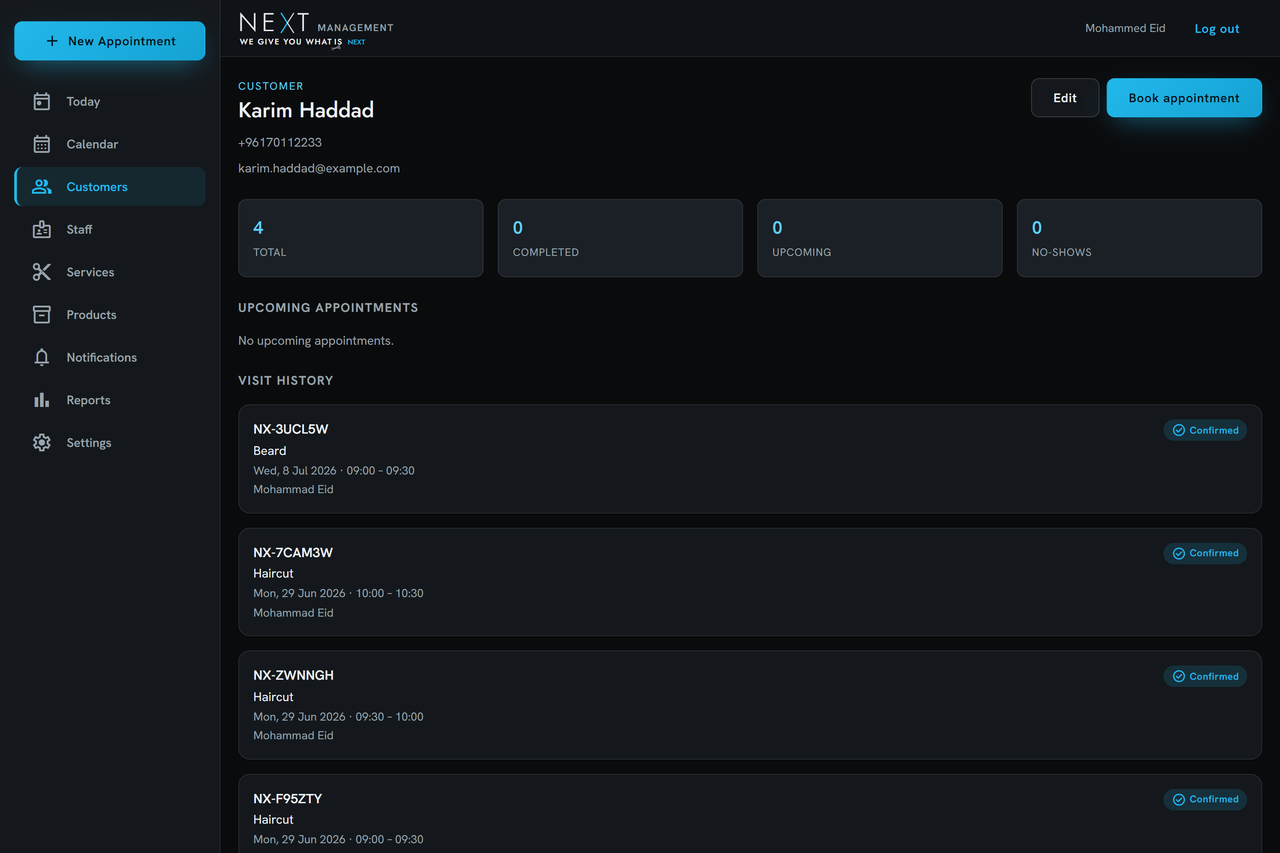Viewport: 1280px width, 853px height.
Task: Click Book appointment button
Action: tap(1184, 98)
